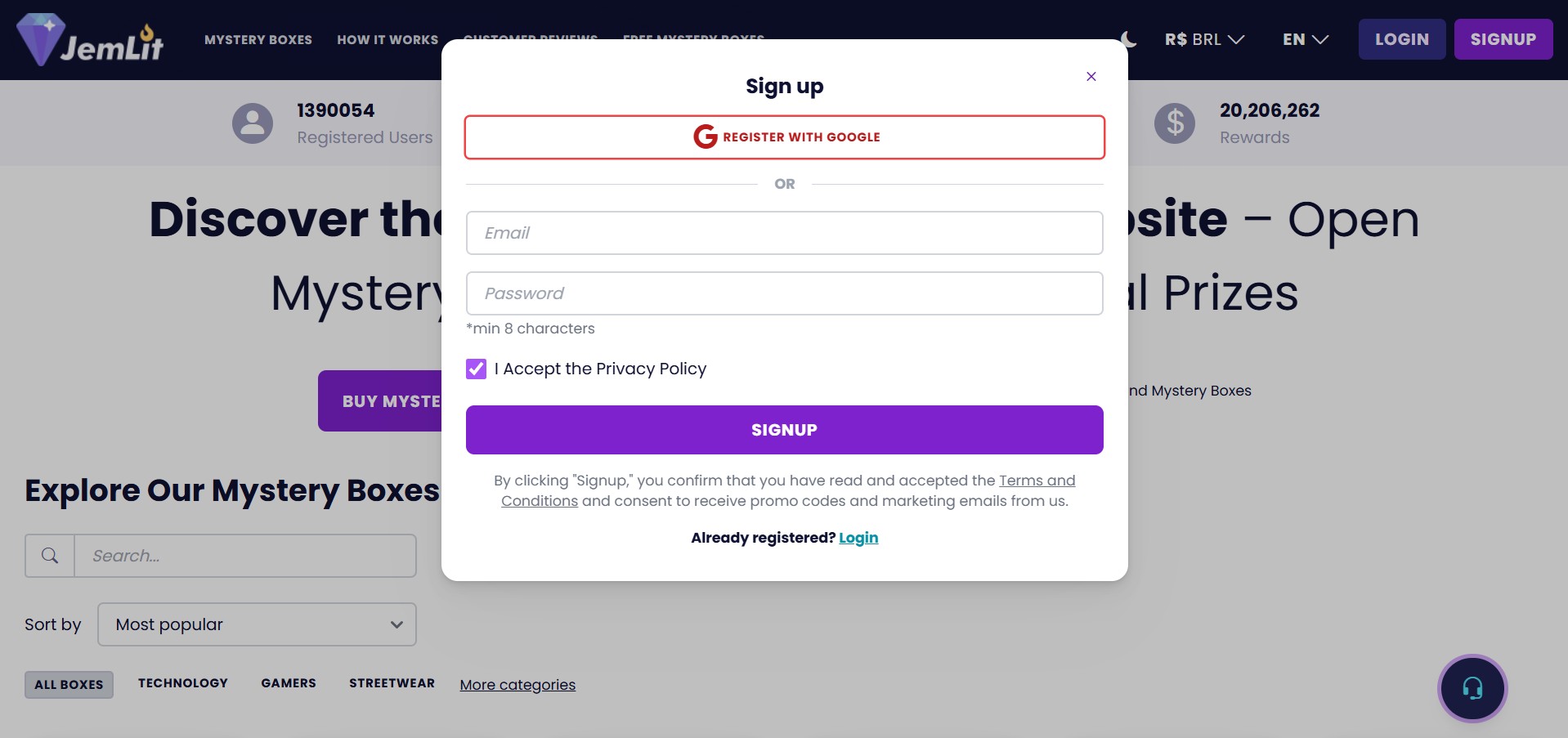Open the Sort by Most popular dropdown
Viewport: 1568px width, 738px height.
point(257,624)
